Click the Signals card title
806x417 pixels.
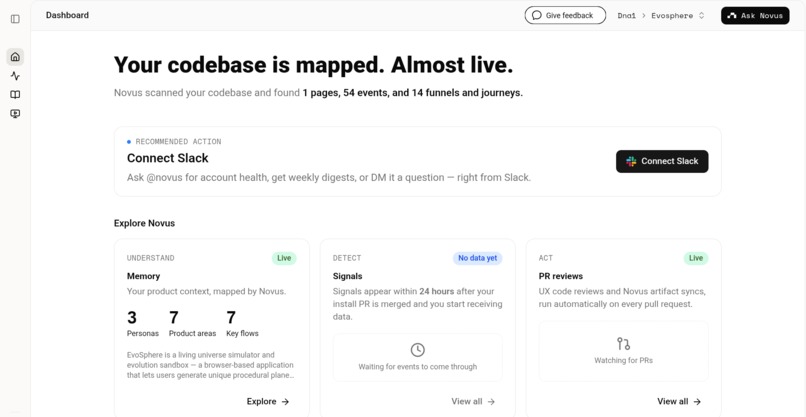[x=347, y=276]
